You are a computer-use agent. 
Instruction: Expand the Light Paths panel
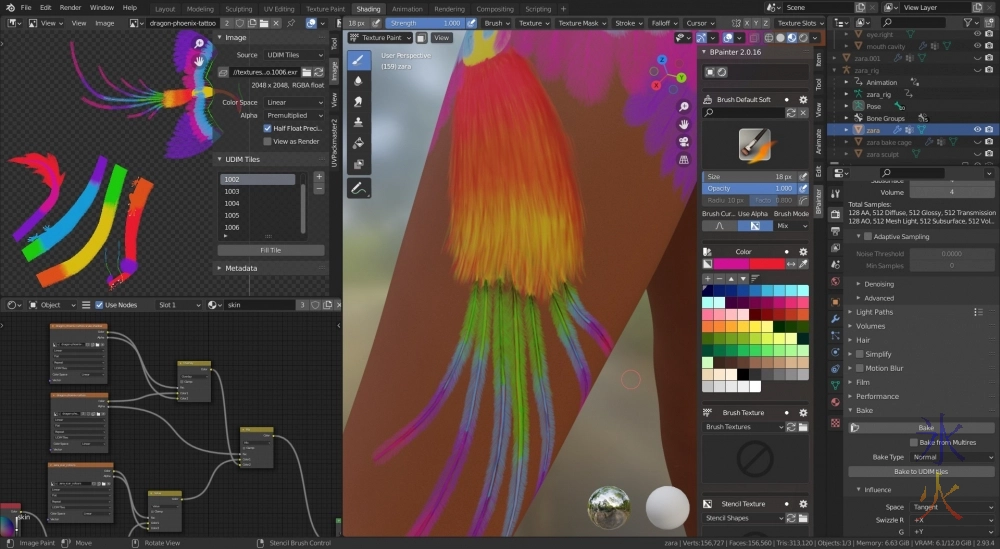click(x=876, y=312)
